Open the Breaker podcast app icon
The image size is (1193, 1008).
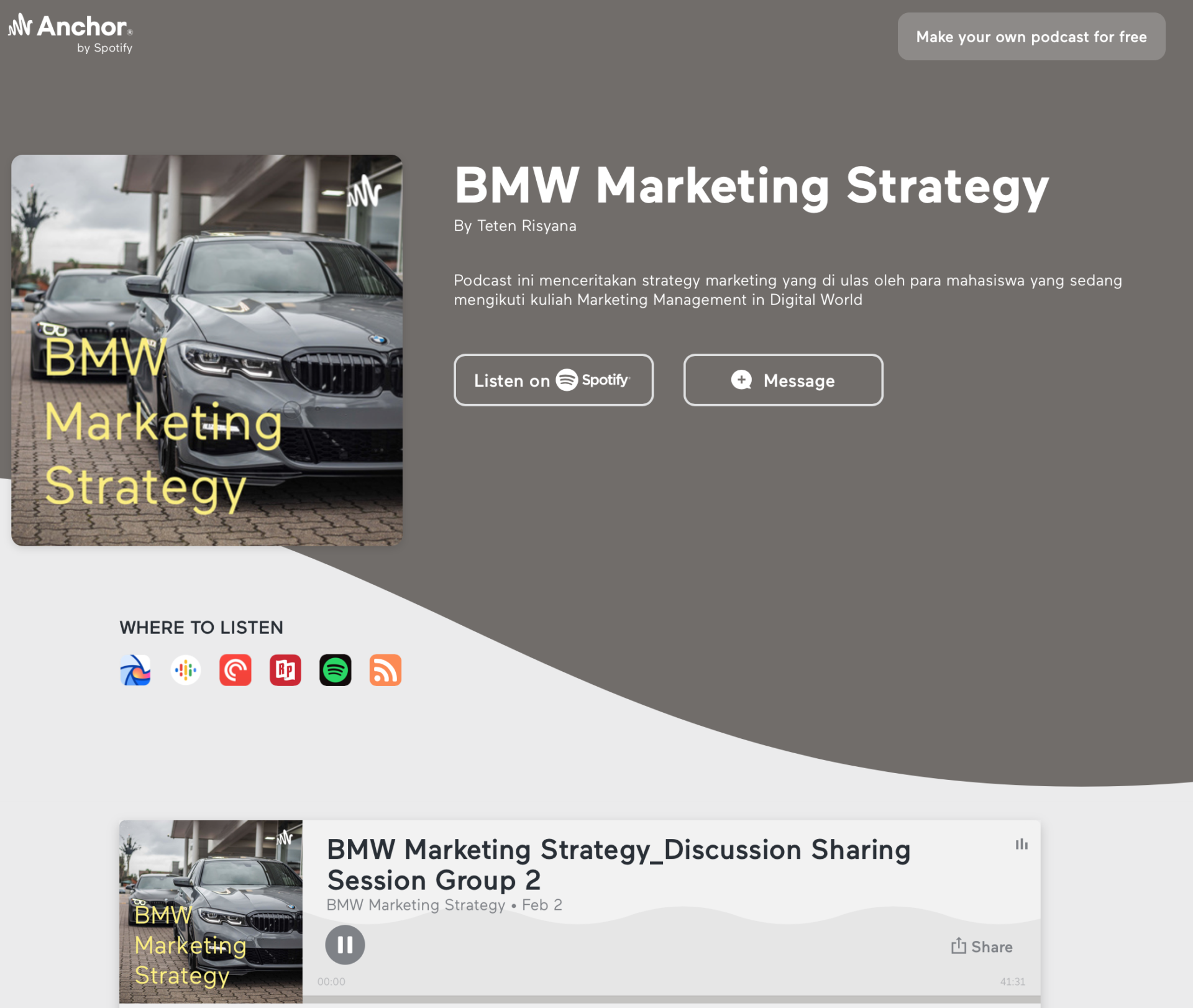point(135,670)
